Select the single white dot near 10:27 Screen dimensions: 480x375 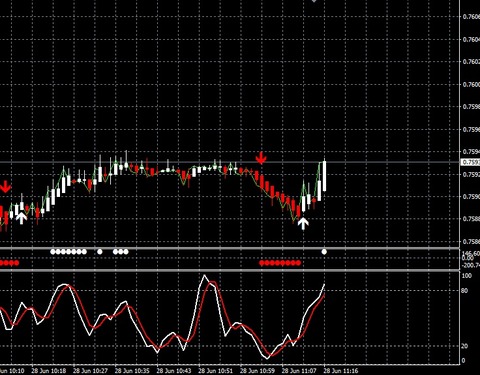point(99,252)
